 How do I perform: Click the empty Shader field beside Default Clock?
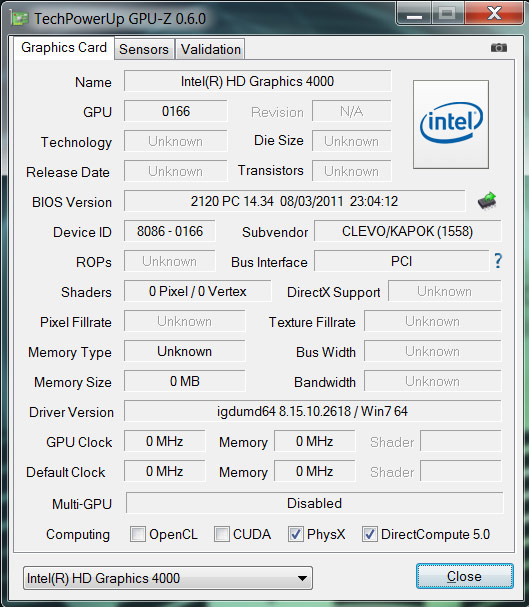461,472
